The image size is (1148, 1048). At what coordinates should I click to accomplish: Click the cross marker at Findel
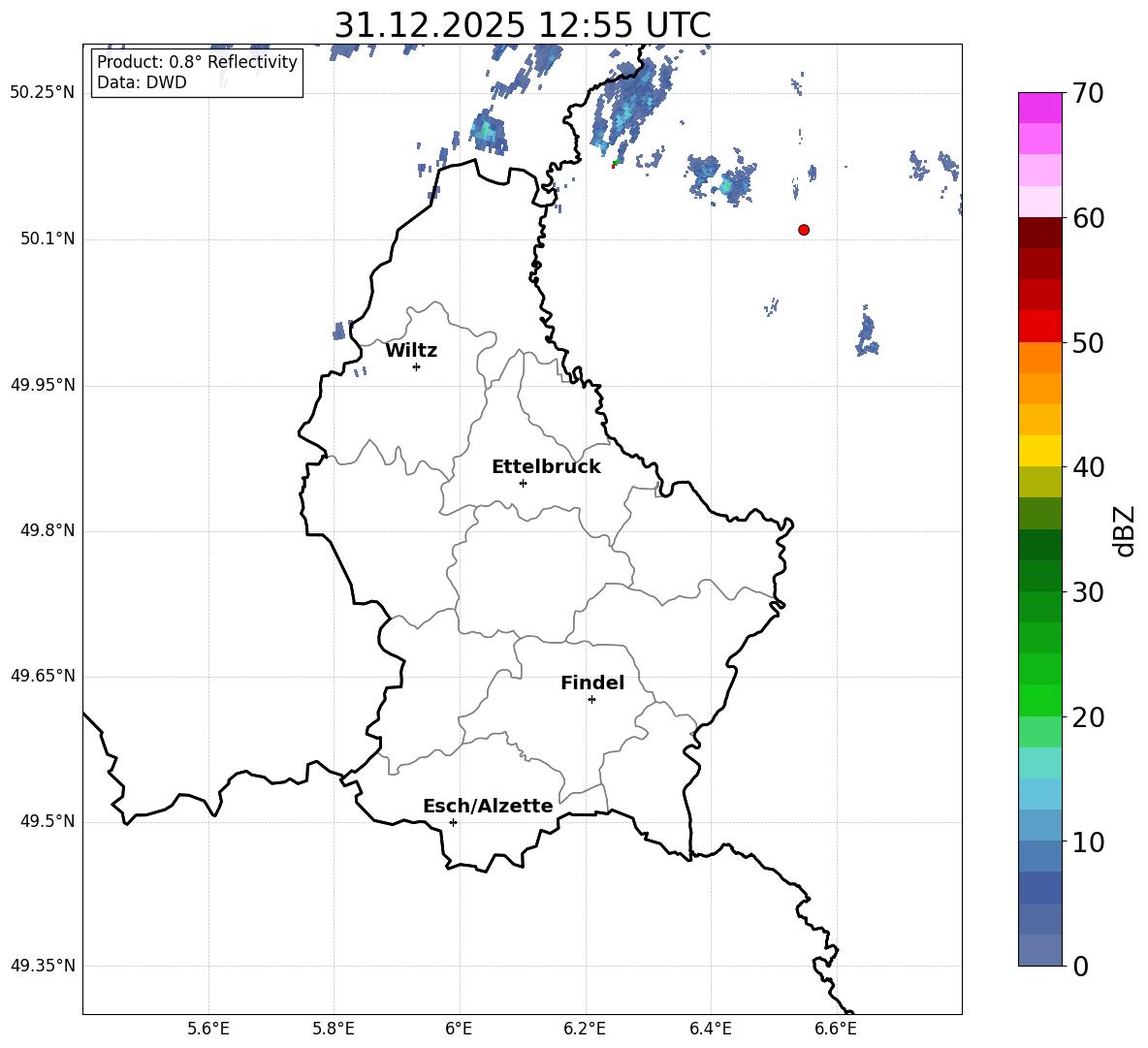[591, 700]
